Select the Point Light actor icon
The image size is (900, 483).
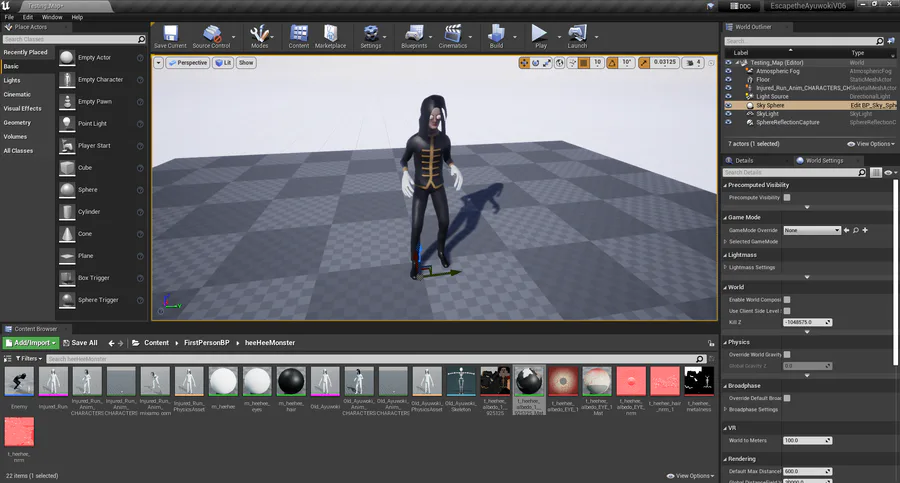[67, 123]
